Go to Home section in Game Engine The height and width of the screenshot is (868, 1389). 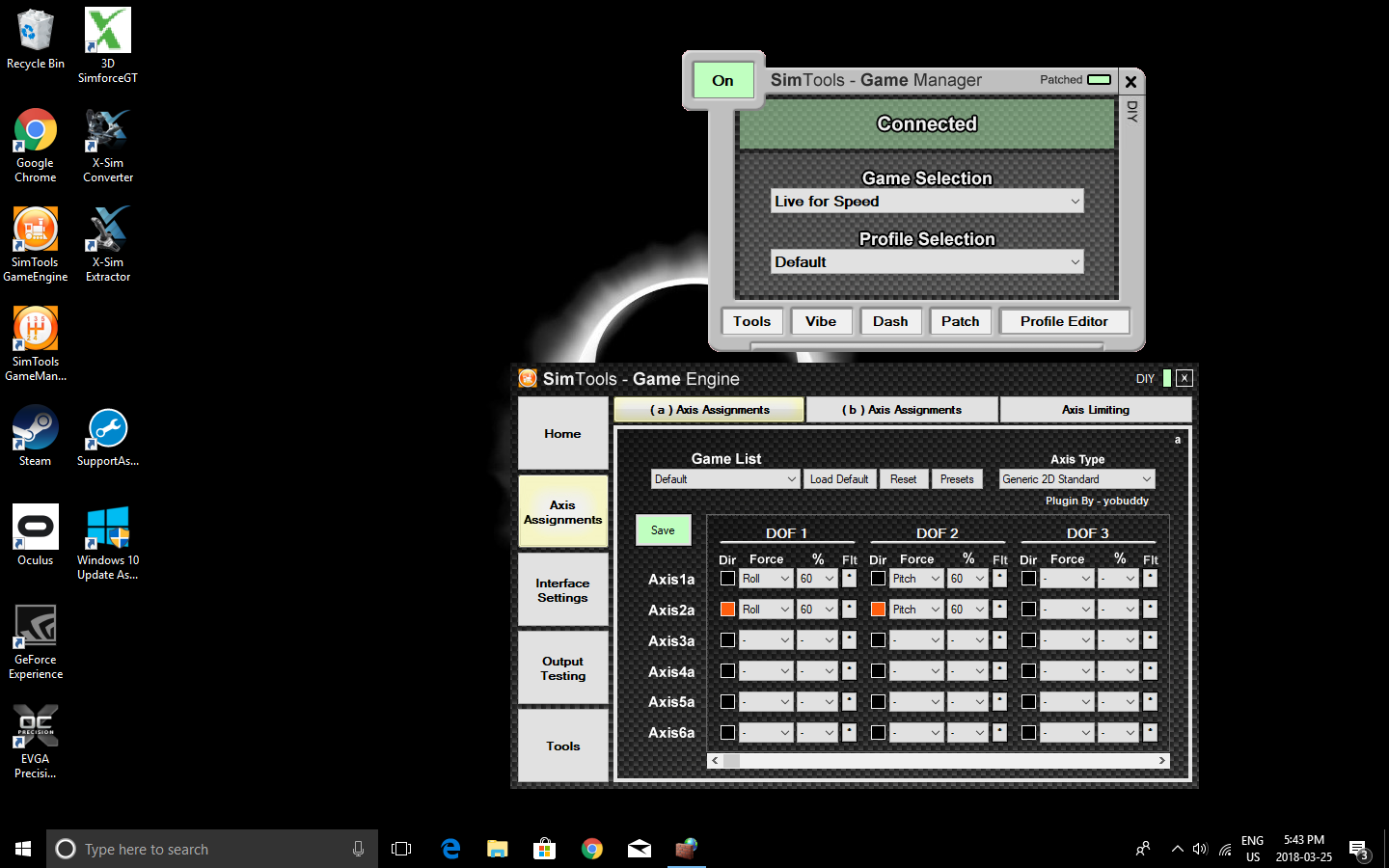(x=562, y=434)
